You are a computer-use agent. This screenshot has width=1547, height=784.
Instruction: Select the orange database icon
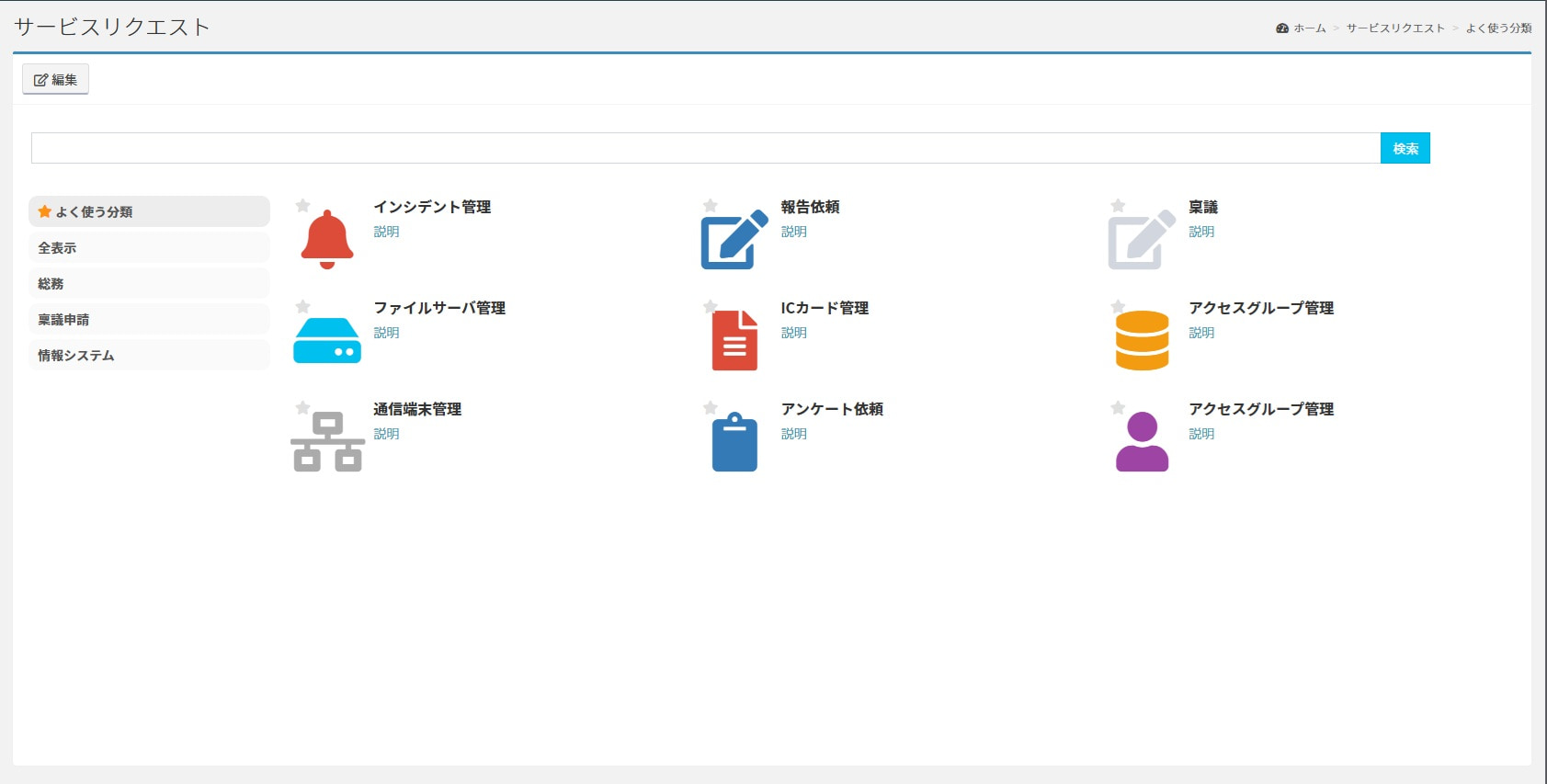[1142, 340]
